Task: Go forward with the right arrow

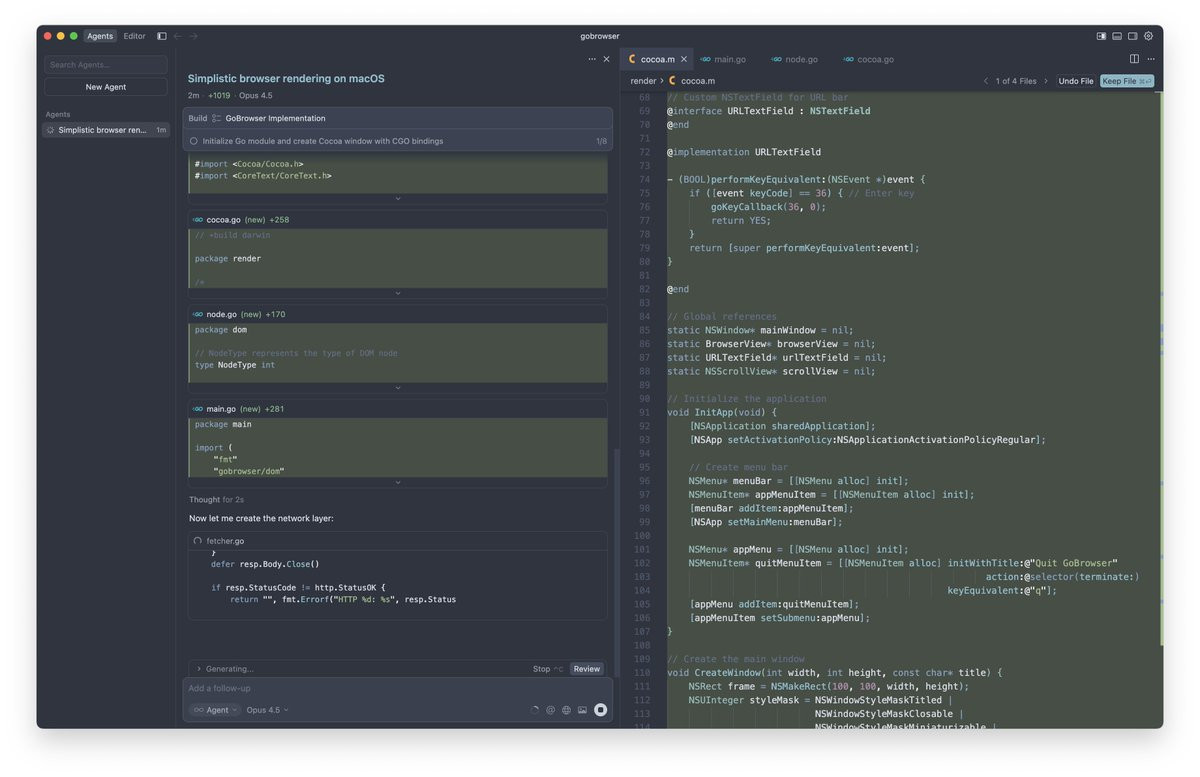Action: point(193,36)
